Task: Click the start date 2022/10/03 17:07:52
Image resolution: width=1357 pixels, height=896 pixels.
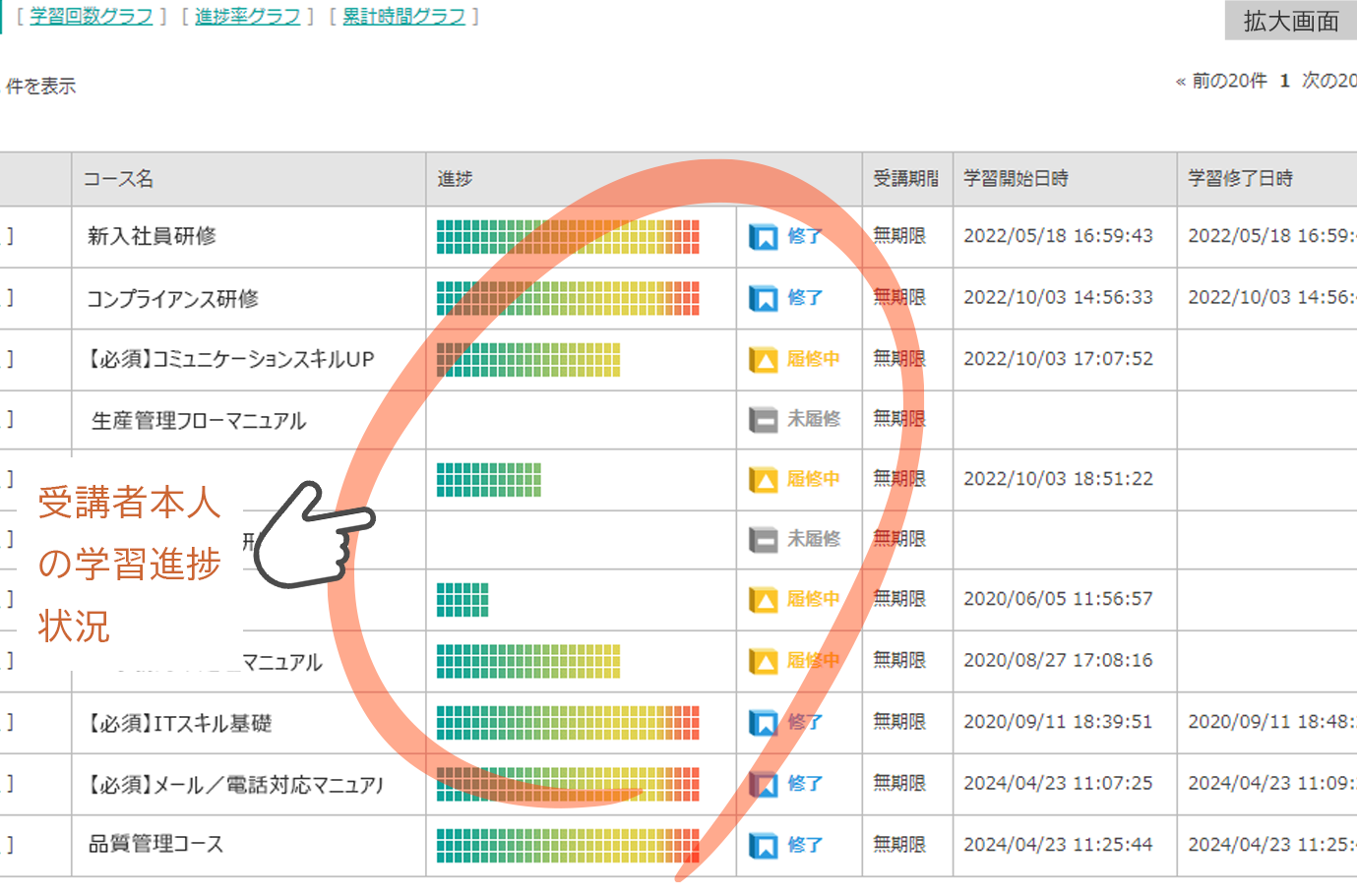Action: pyautogui.click(x=1058, y=359)
